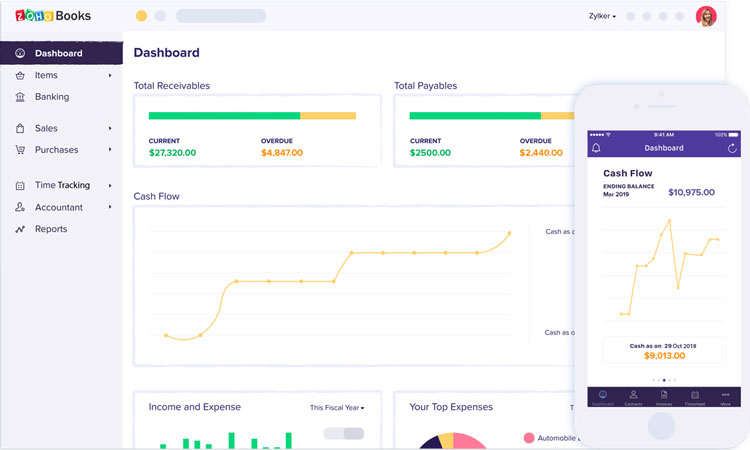Open the This Fiscal Year dropdown
This screenshot has width=750, height=450.
coord(337,408)
